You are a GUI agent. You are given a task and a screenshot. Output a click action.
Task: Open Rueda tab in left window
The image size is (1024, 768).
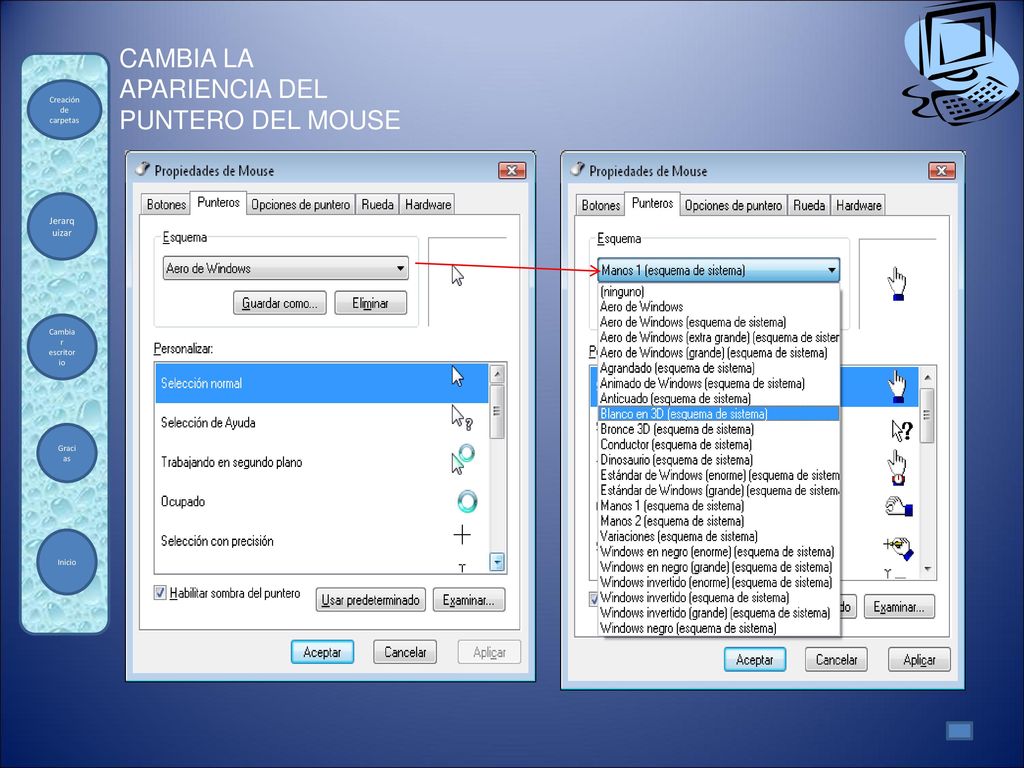[377, 204]
